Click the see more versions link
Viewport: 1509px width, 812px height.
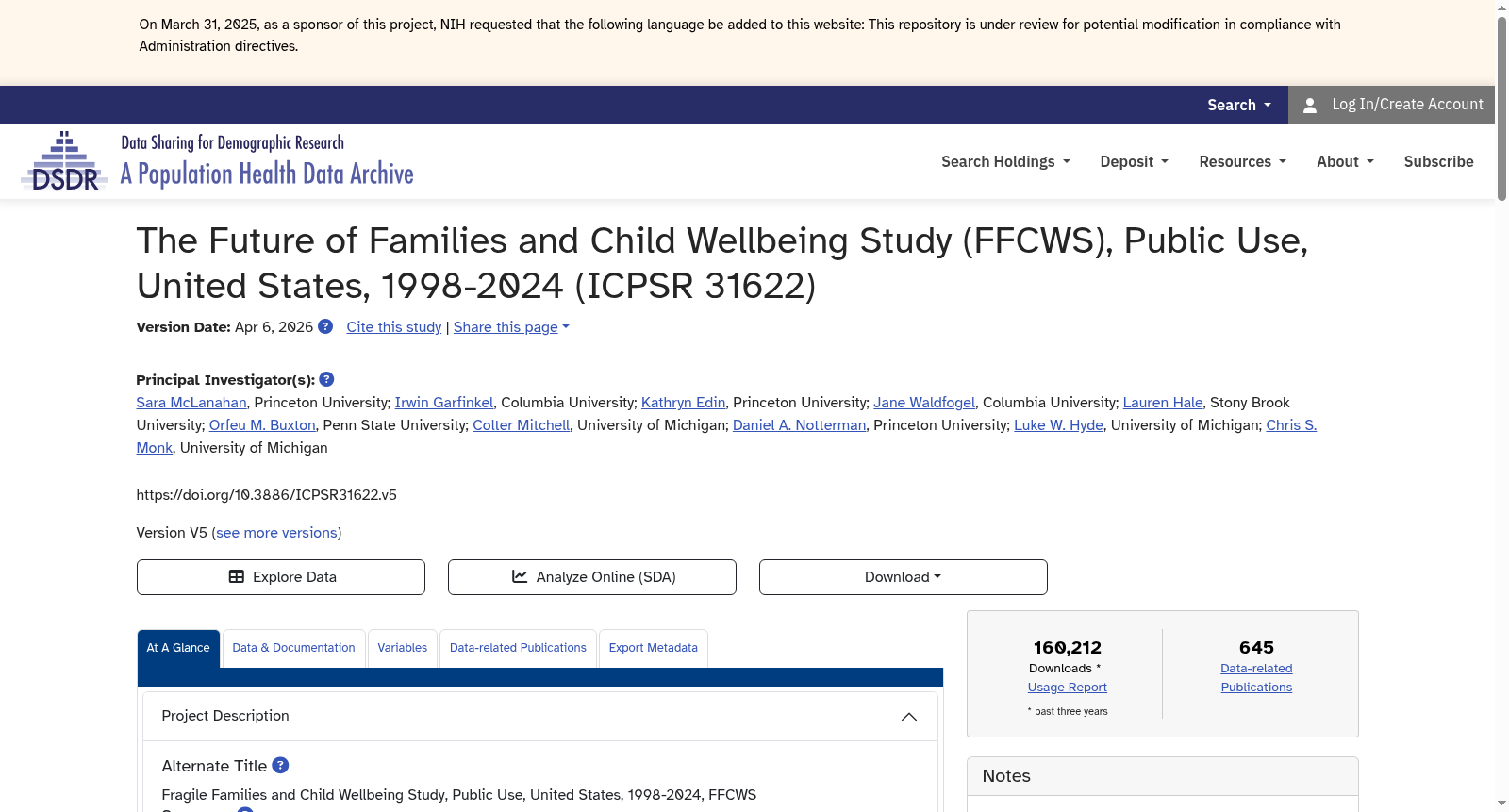(276, 532)
